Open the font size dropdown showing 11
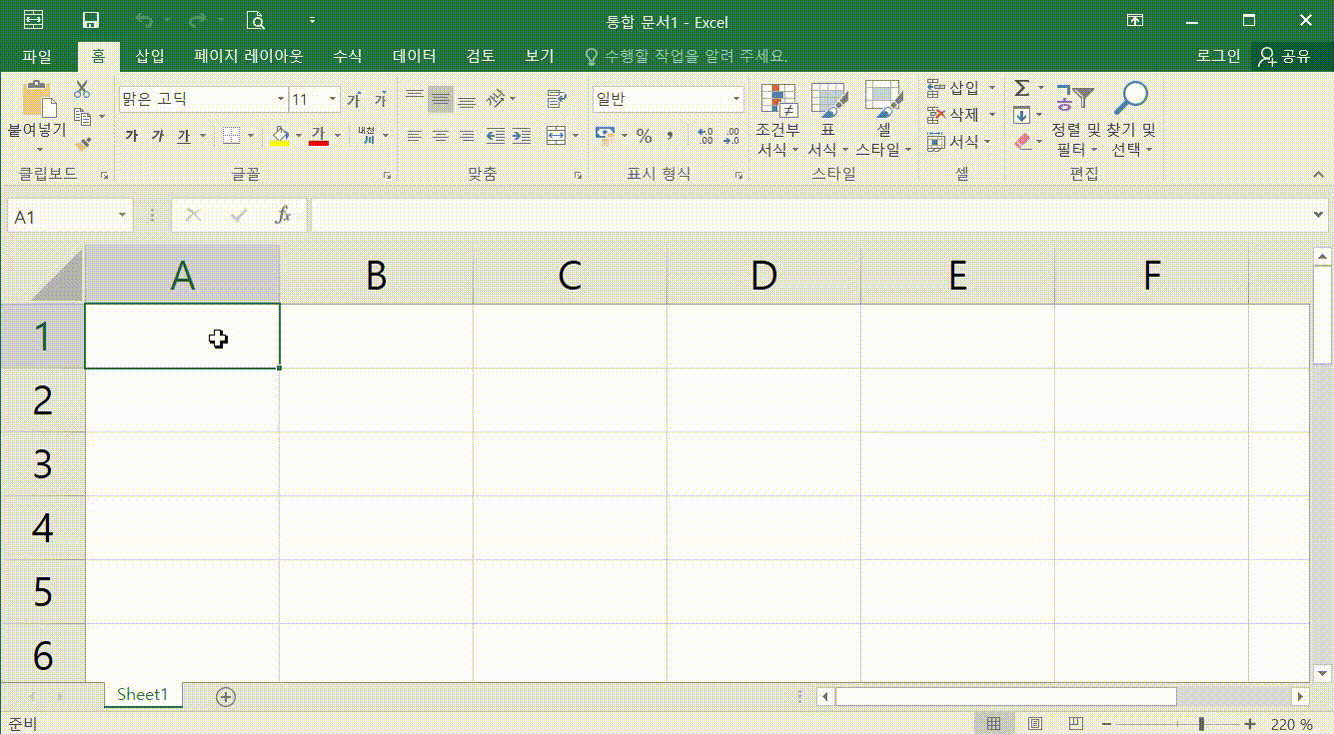1334x734 pixels. [332, 99]
